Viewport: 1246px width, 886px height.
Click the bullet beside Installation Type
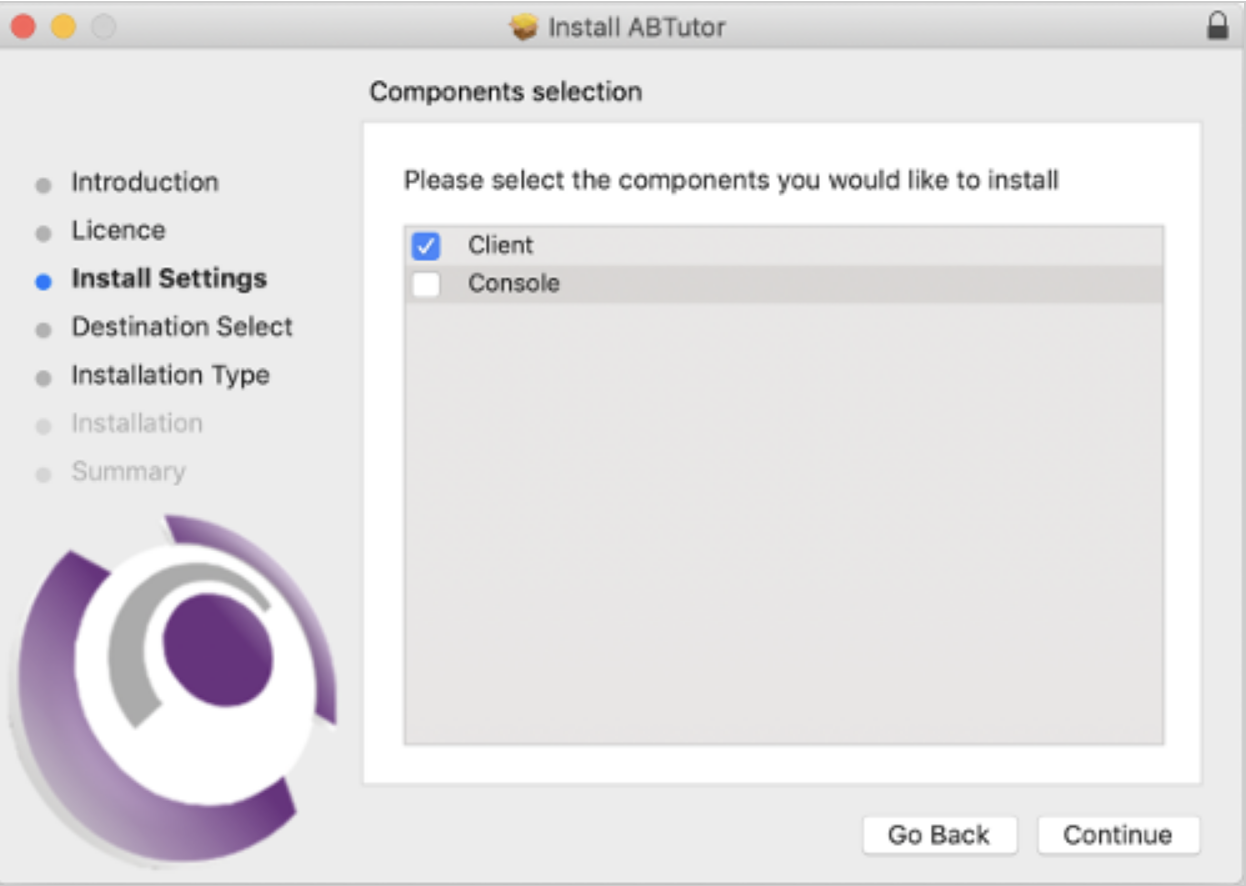point(43,378)
